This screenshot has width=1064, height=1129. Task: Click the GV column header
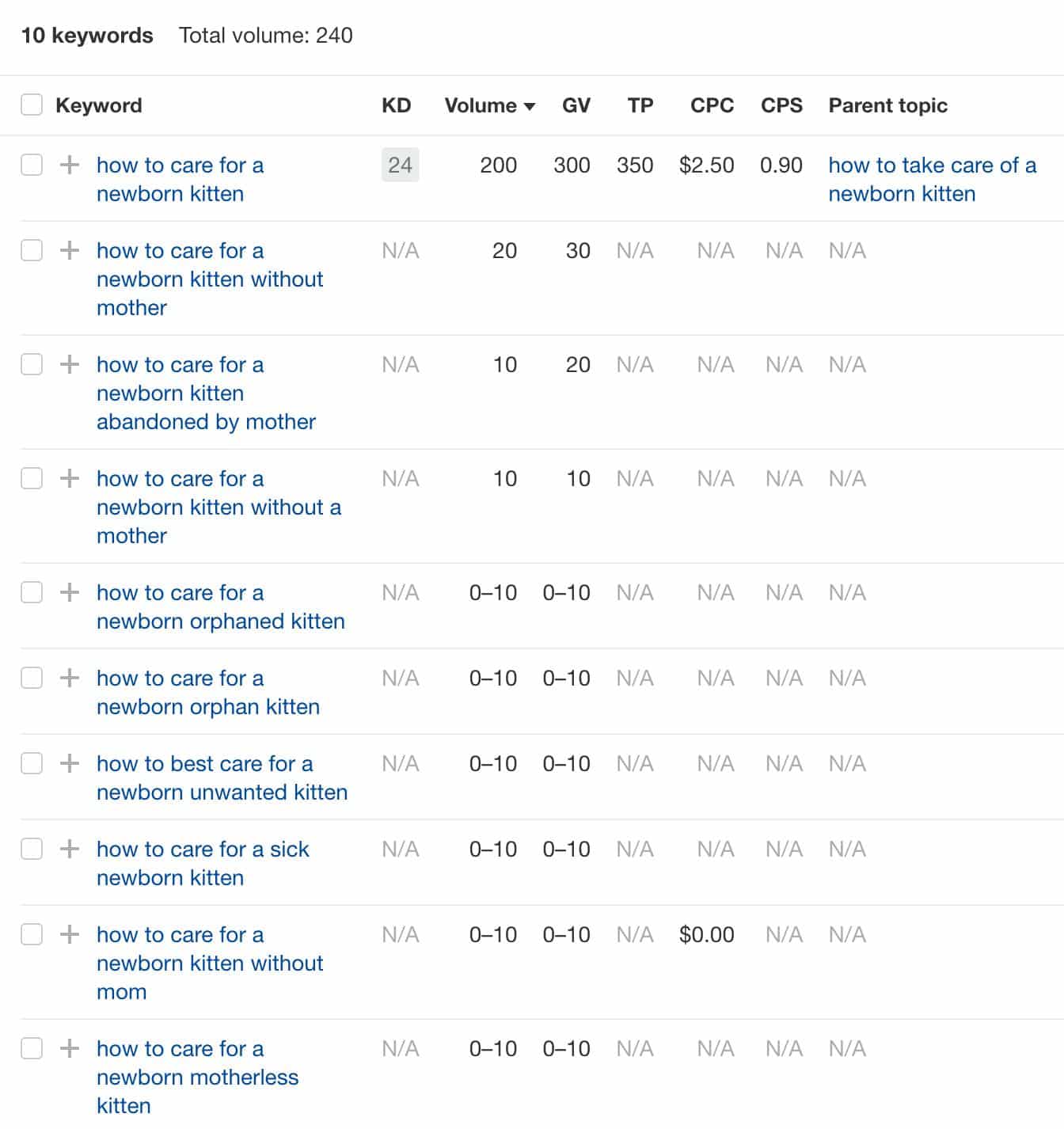pyautogui.click(x=576, y=105)
